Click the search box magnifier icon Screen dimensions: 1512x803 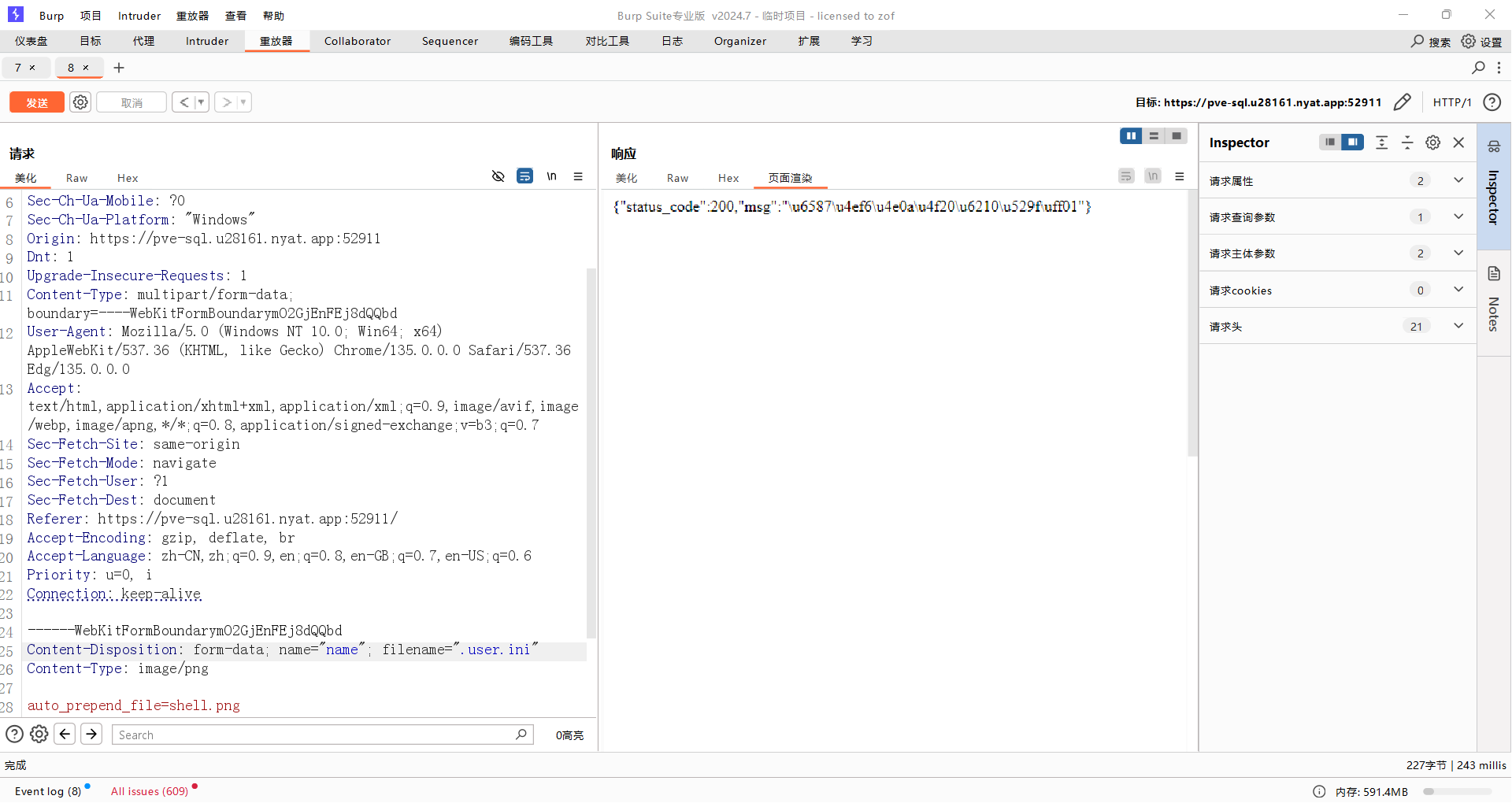(521, 734)
